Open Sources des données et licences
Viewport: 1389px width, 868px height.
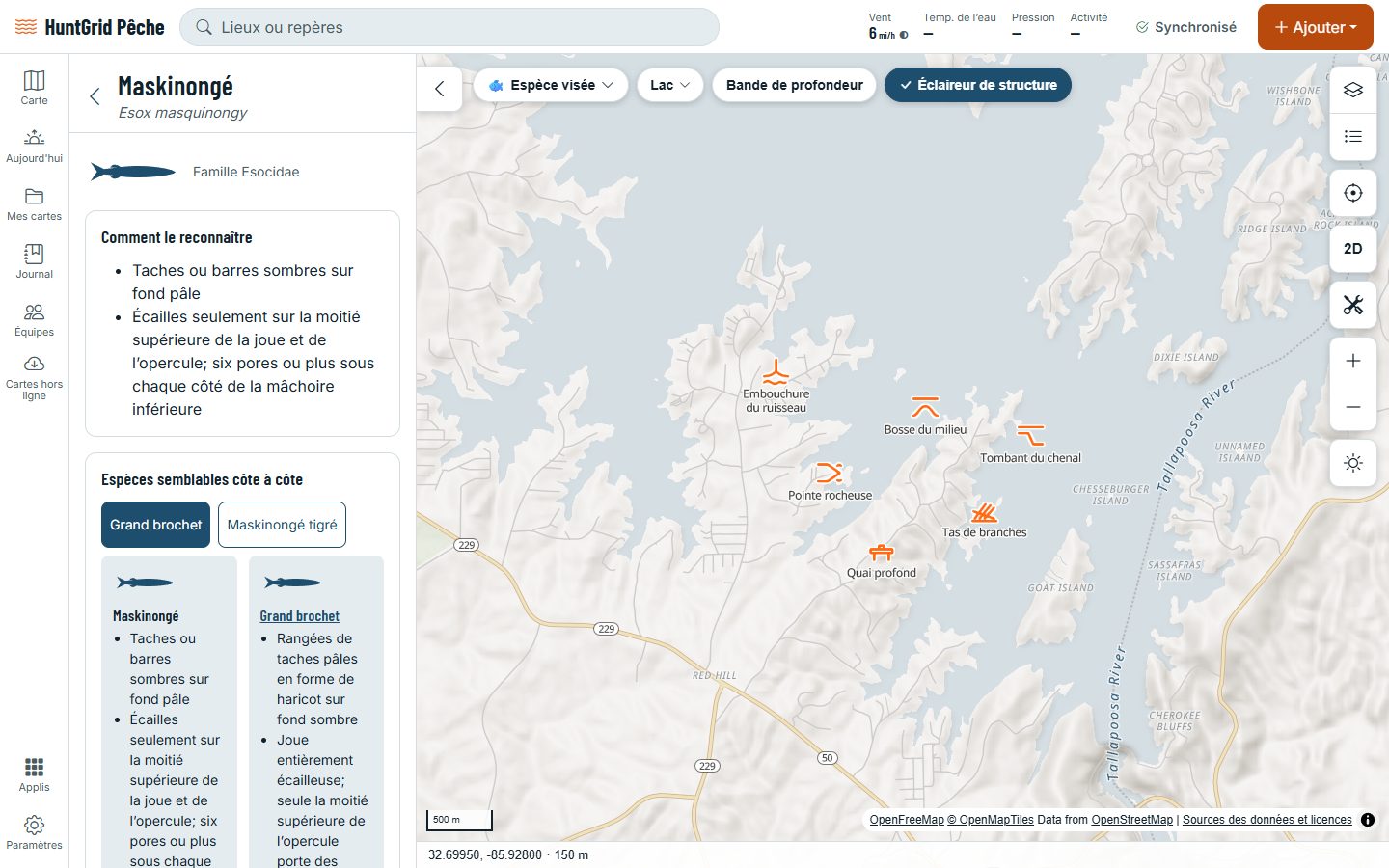pos(1267,820)
